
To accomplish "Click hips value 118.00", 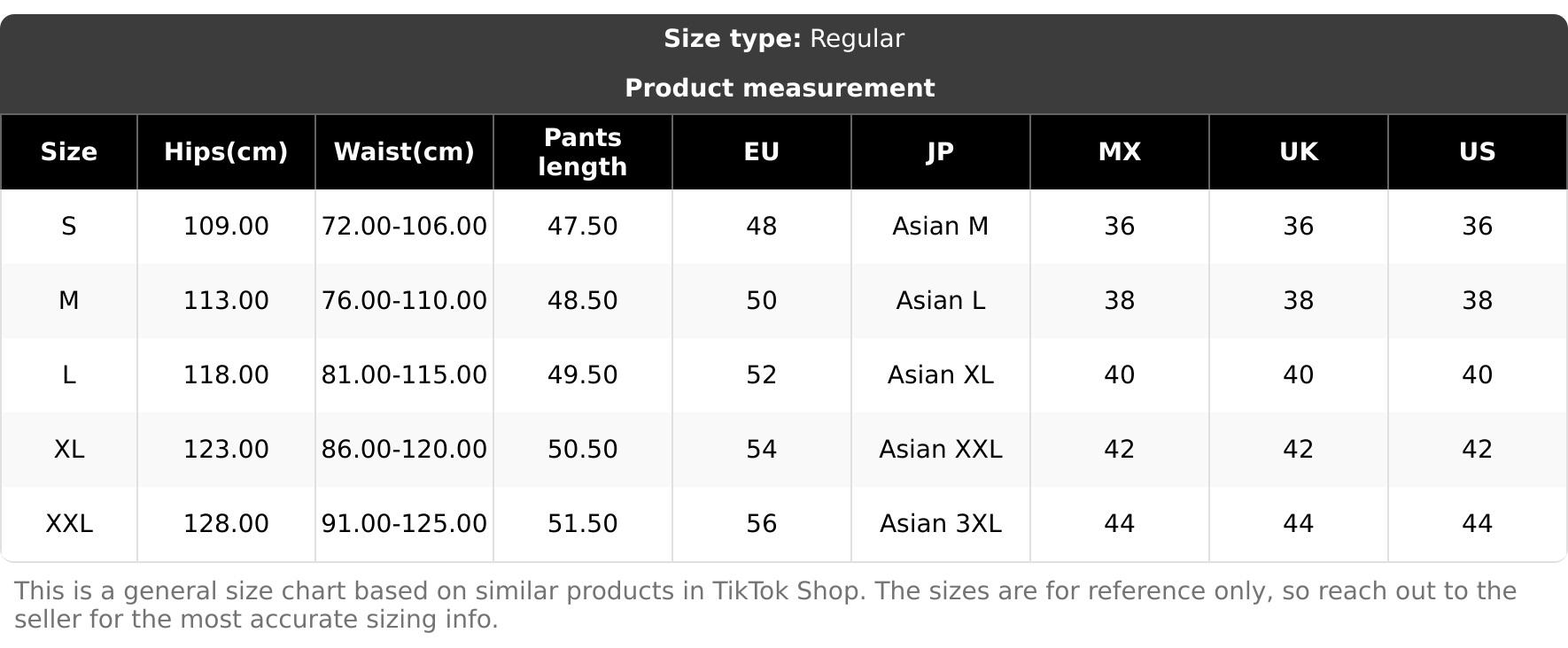I will [x=226, y=375].
